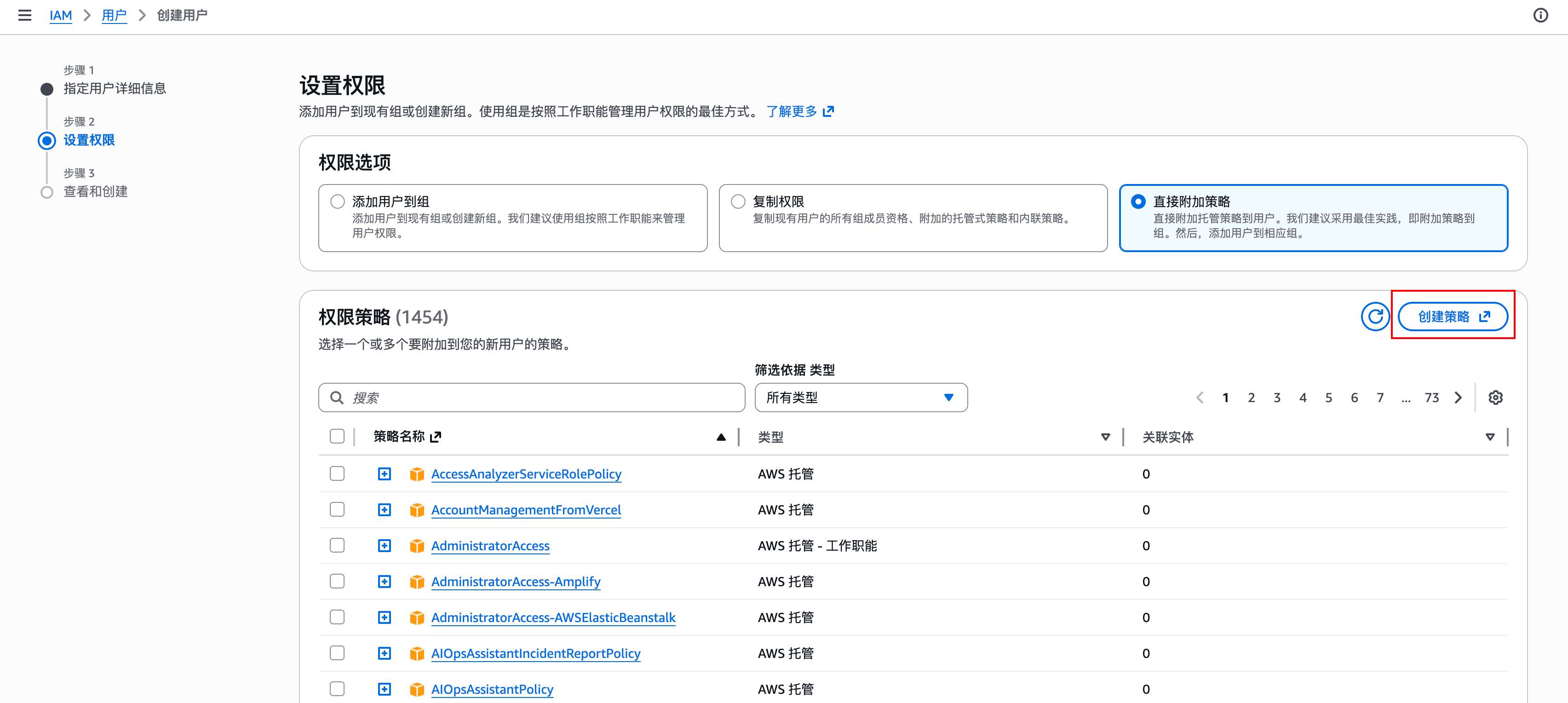Toggle the select-all policies checkbox

(337, 437)
